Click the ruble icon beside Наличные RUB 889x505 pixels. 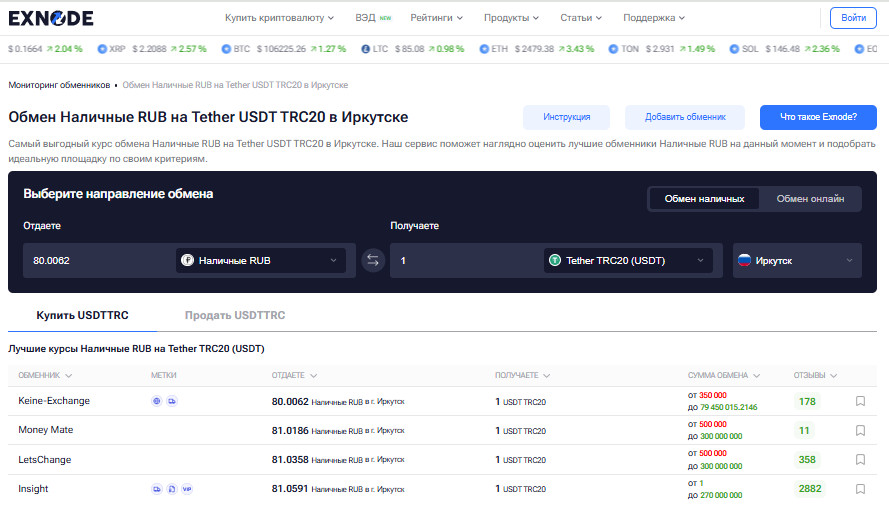(x=187, y=260)
